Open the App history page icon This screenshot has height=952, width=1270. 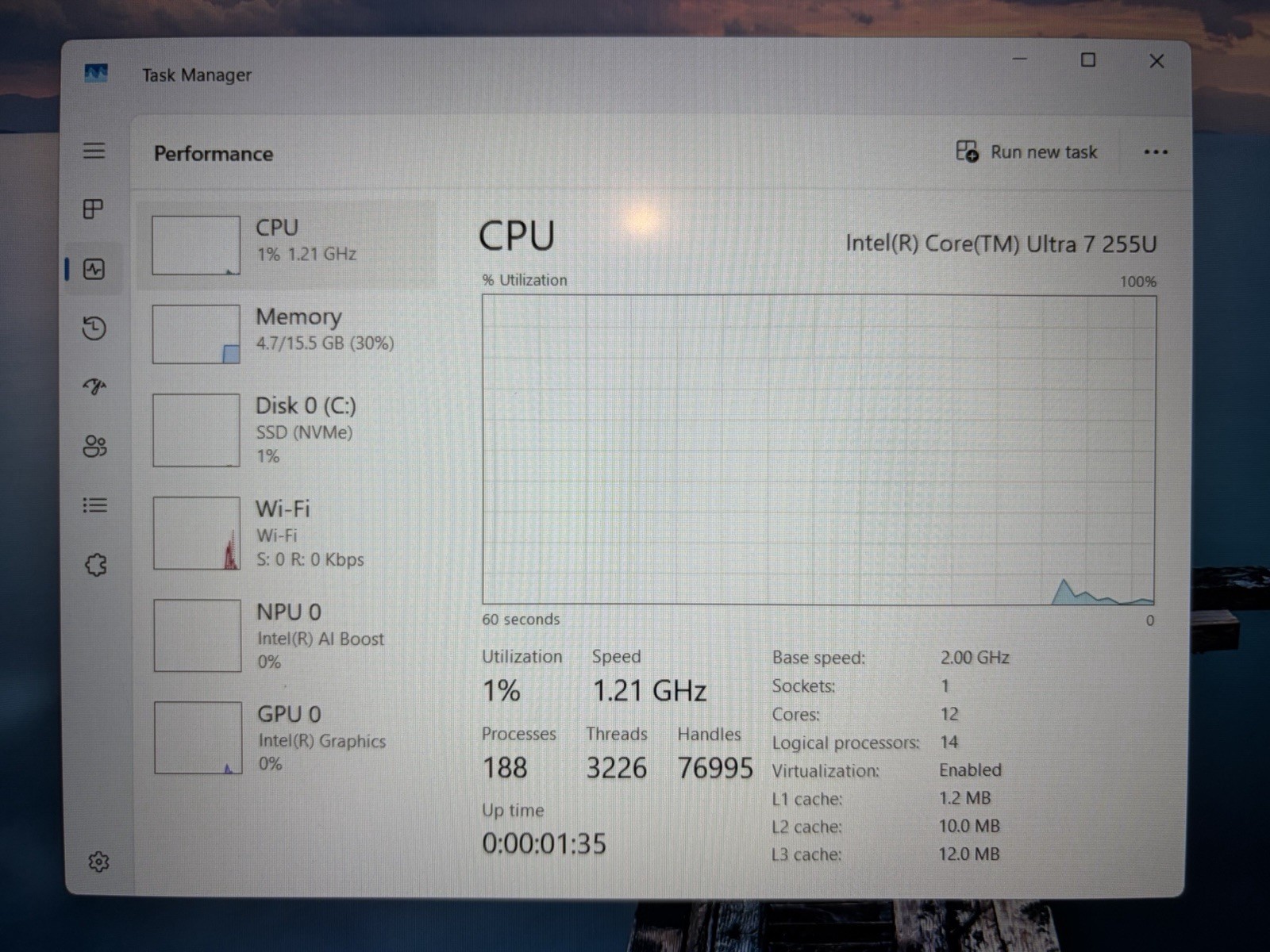(x=94, y=328)
